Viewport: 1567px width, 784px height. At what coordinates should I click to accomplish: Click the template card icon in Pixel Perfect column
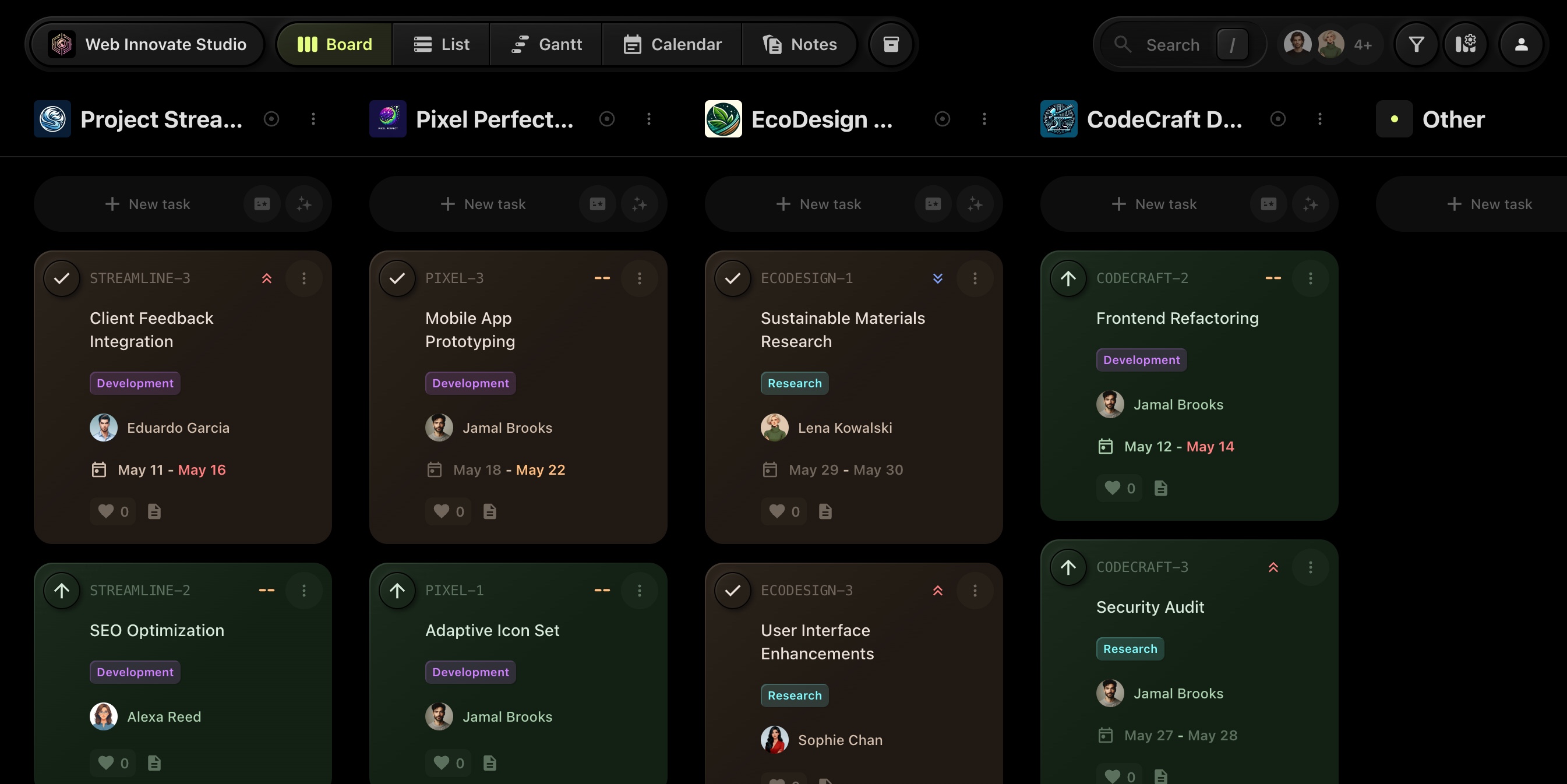[x=597, y=204]
